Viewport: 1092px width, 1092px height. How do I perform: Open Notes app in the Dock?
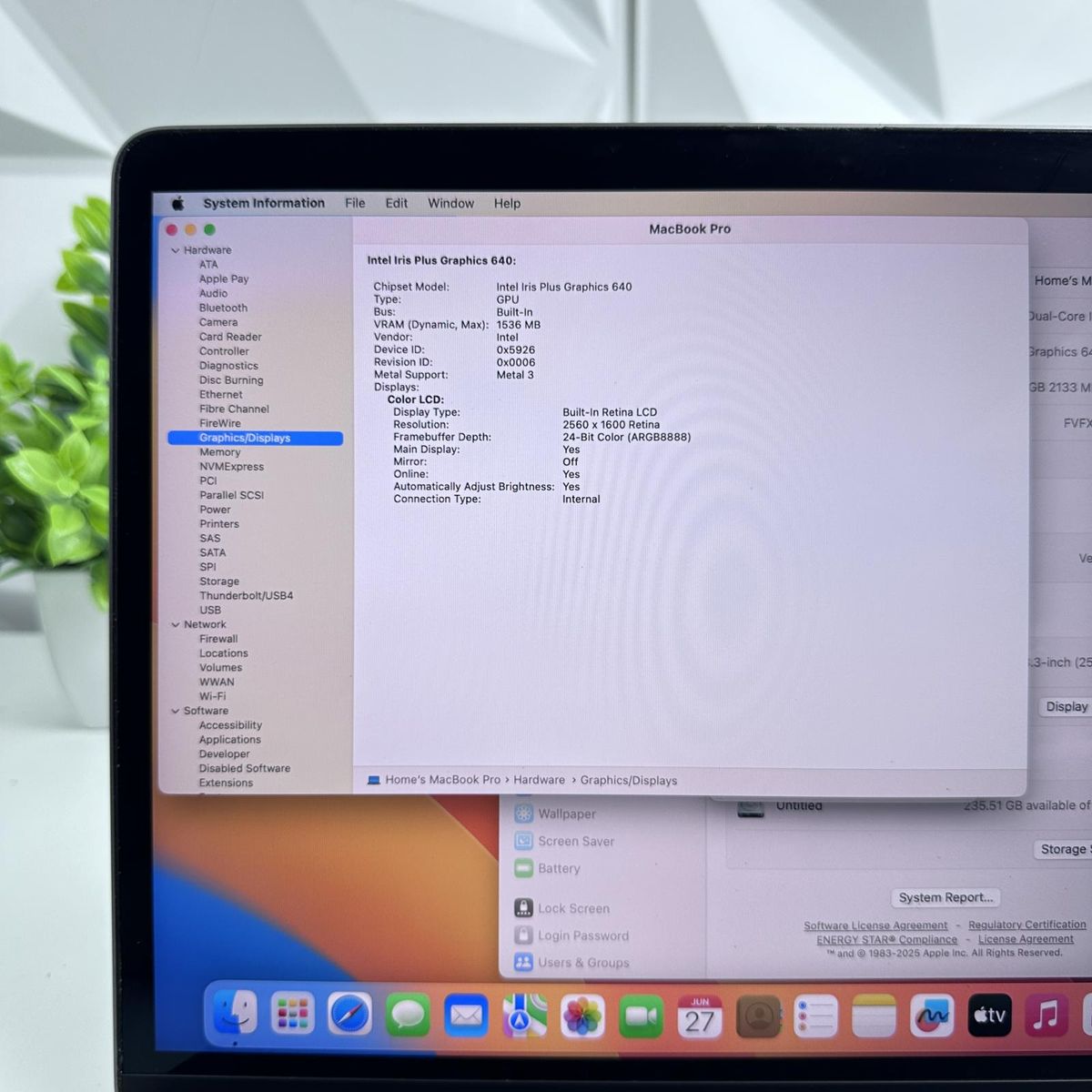point(875,1016)
